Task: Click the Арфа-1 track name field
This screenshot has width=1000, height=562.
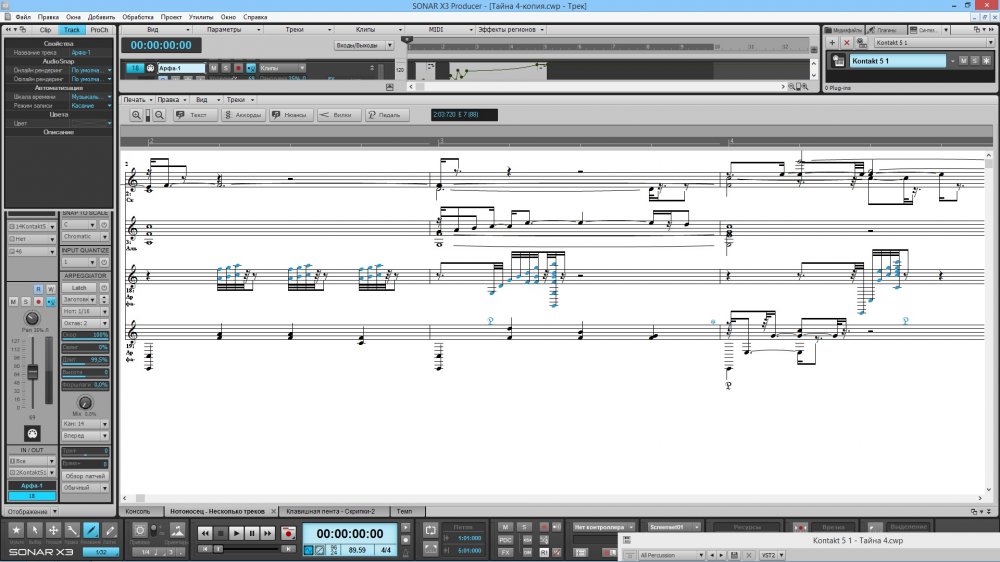Action: pos(181,68)
